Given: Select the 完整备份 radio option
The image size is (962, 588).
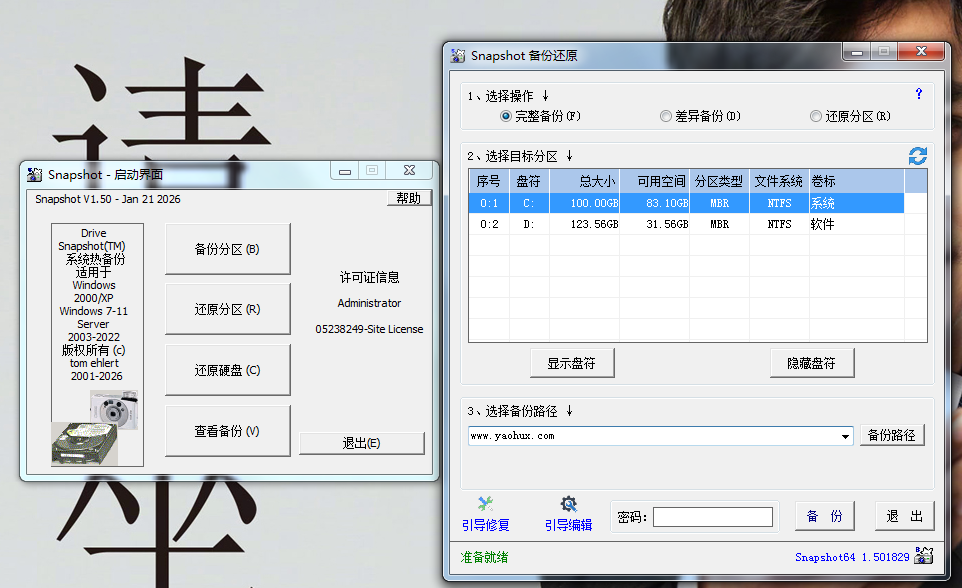Looking at the screenshot, I should click(x=506, y=116).
